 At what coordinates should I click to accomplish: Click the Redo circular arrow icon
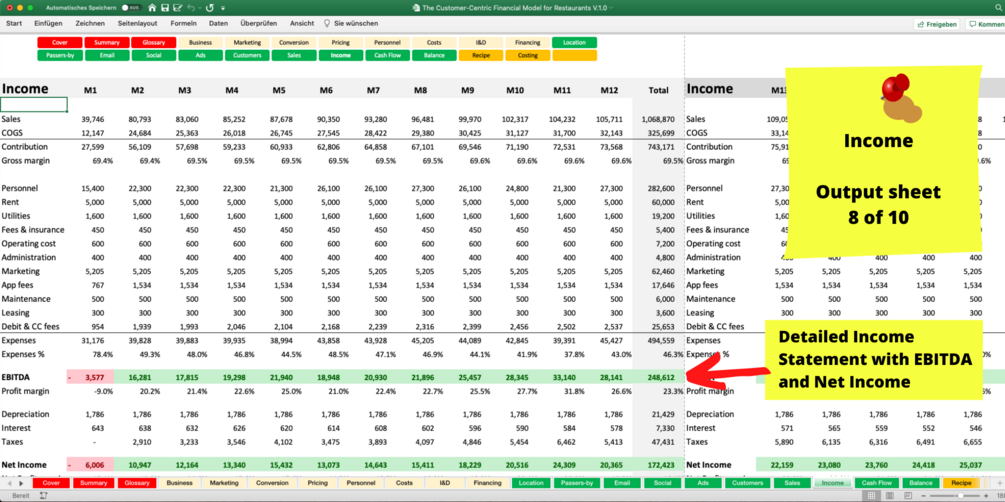pyautogui.click(x=210, y=8)
